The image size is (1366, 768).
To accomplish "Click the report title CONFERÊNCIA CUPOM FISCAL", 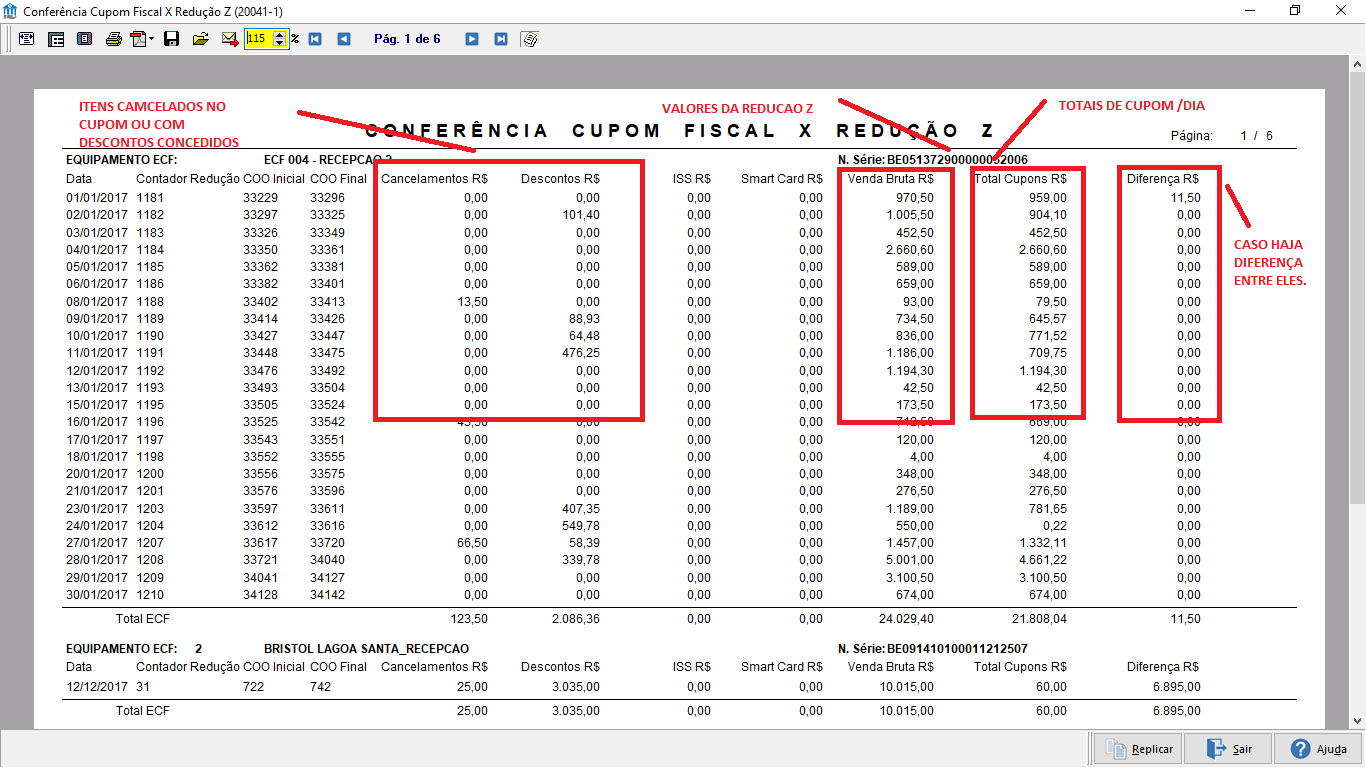I will 678,131.
